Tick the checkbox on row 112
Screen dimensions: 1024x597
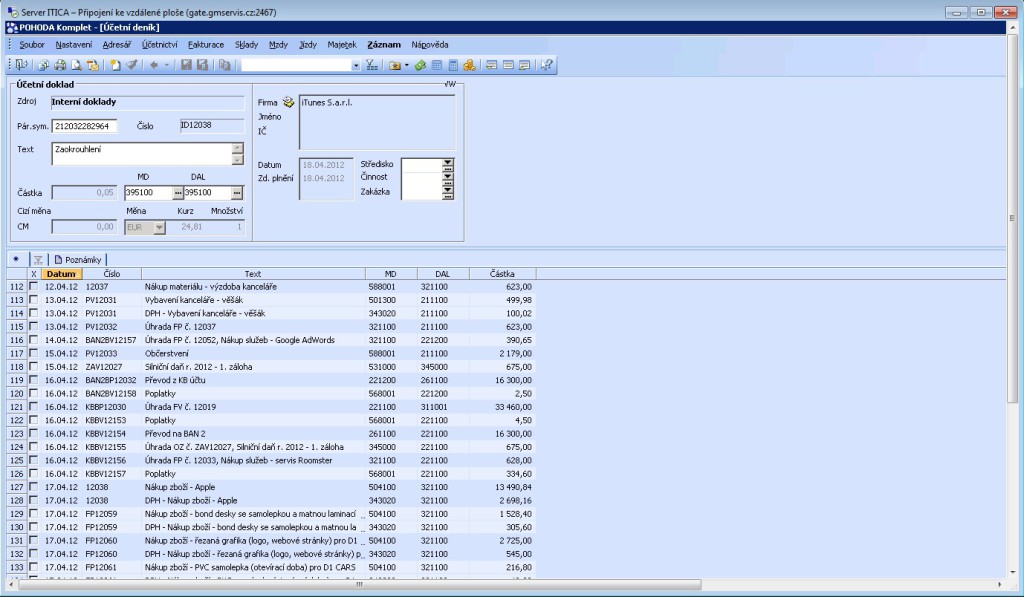click(x=34, y=287)
